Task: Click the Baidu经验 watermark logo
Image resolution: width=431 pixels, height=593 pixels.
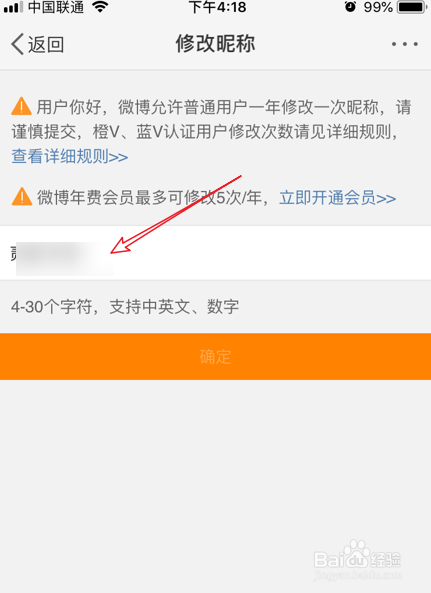Action: (x=357, y=559)
